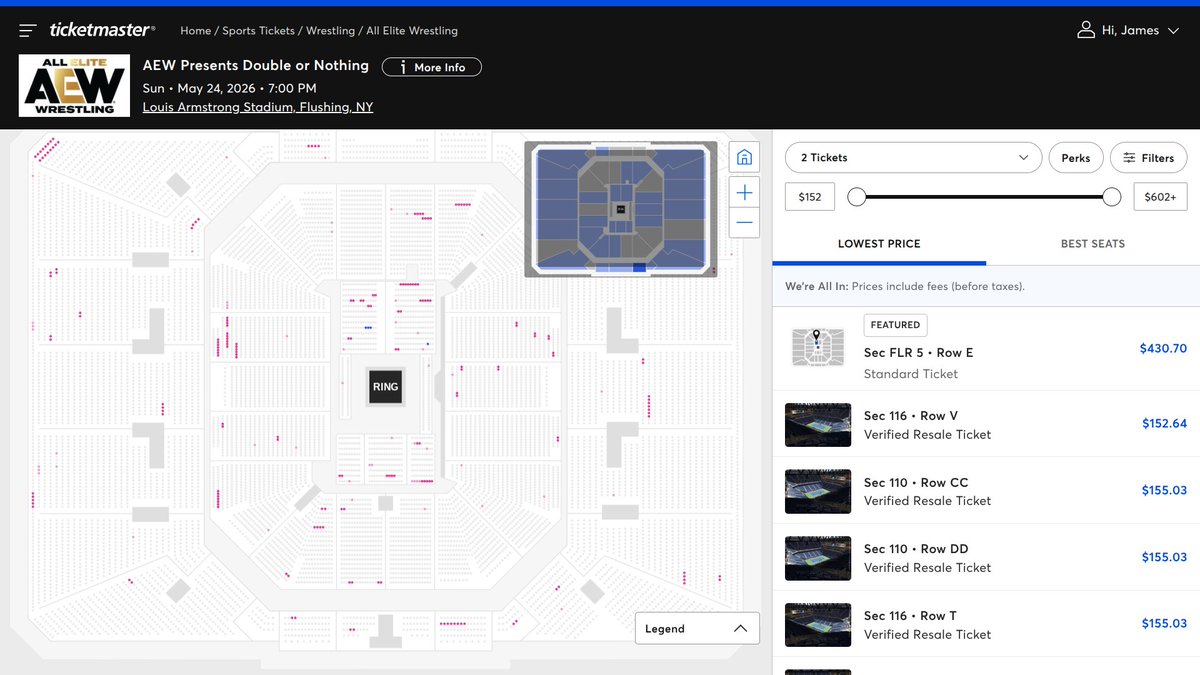Viewport: 1200px width, 675px height.
Task: Go to Sports Tickets breadcrumb
Action: [259, 31]
